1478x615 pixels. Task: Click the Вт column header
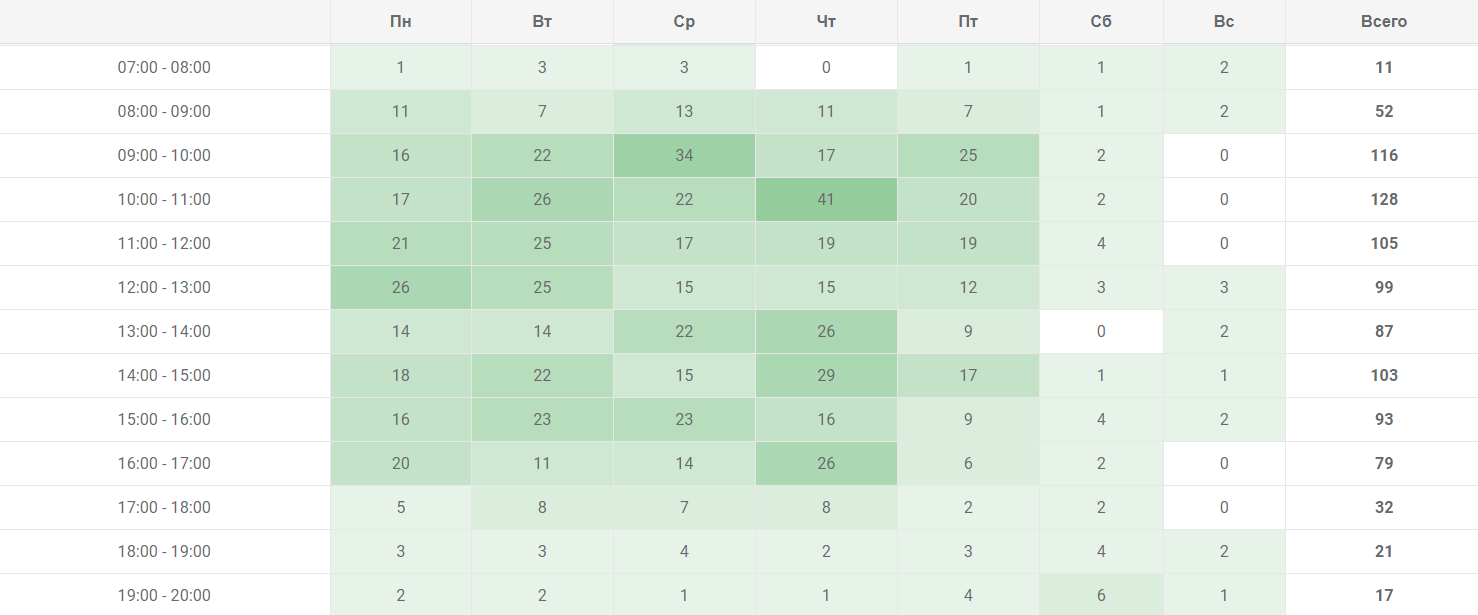pos(542,21)
